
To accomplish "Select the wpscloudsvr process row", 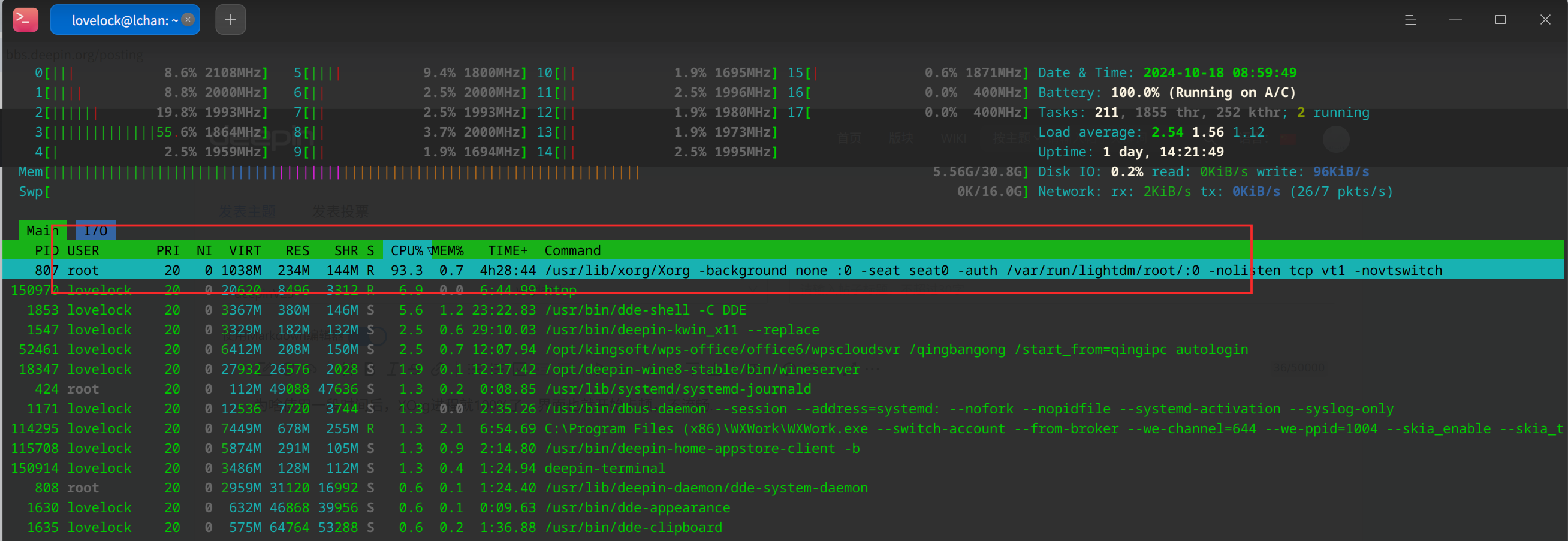I will (x=784, y=349).
